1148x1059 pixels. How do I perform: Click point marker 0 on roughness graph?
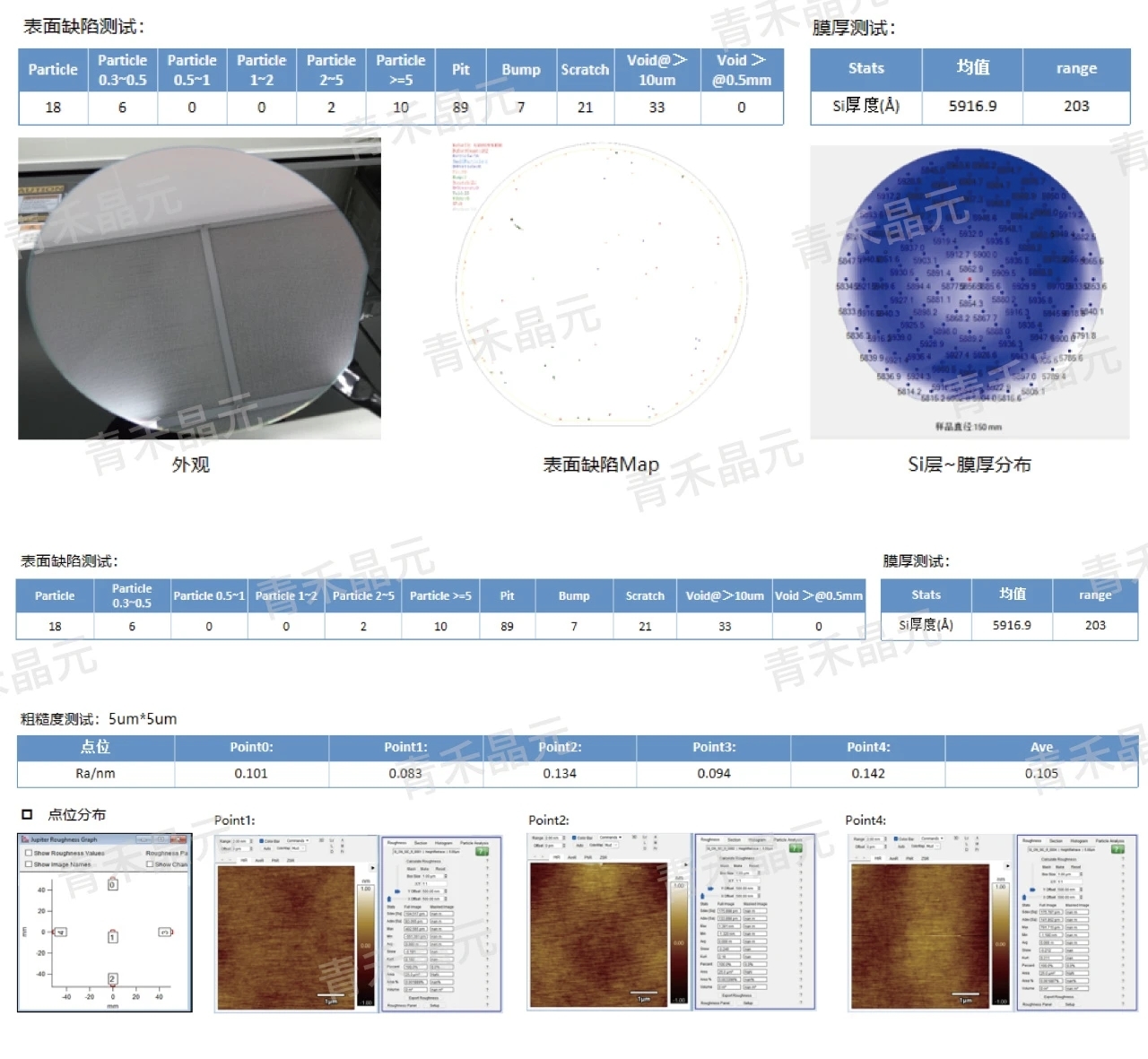coord(112,884)
